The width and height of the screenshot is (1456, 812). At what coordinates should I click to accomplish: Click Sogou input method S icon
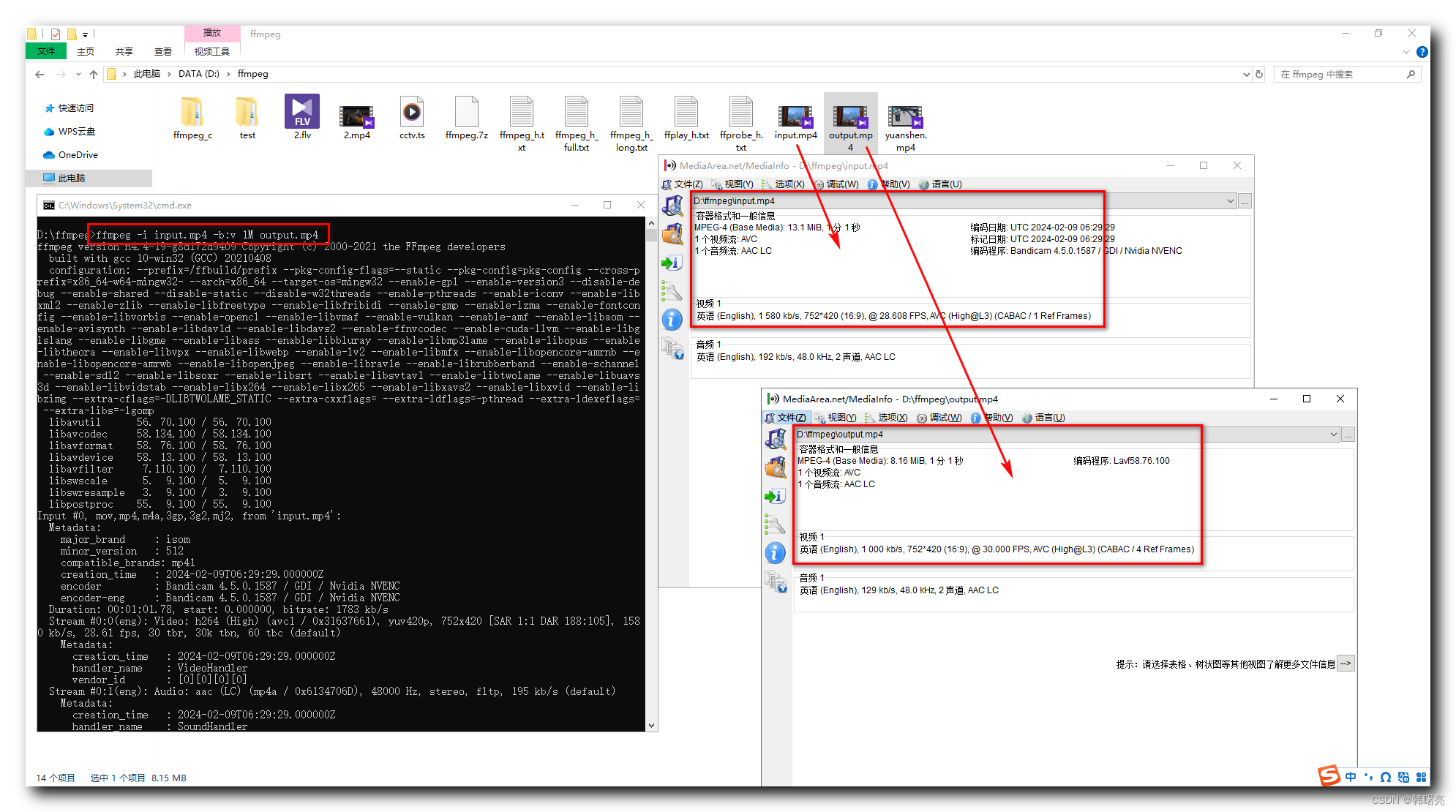coord(1328,775)
